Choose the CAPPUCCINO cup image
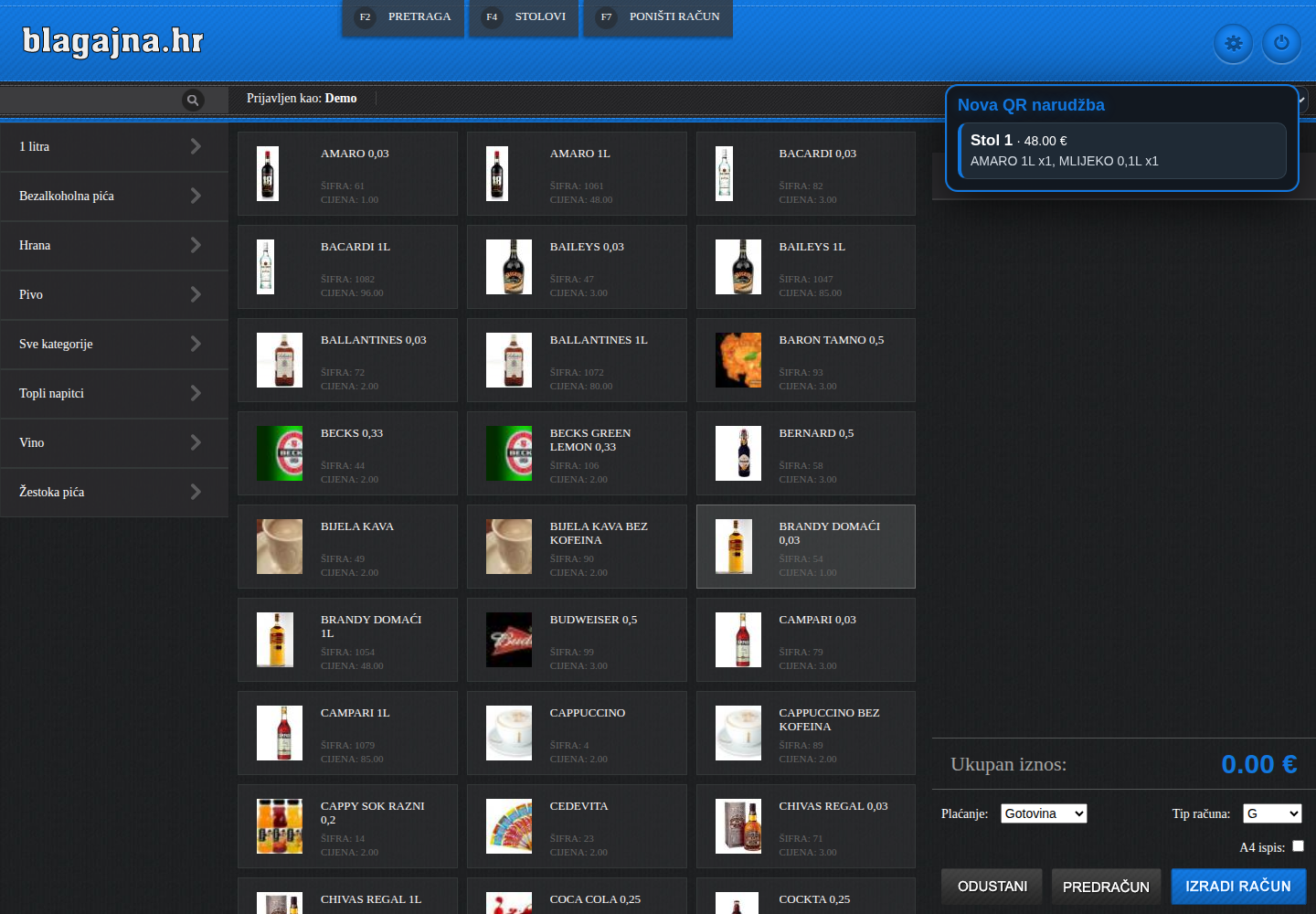This screenshot has width=1316, height=914. [x=509, y=733]
